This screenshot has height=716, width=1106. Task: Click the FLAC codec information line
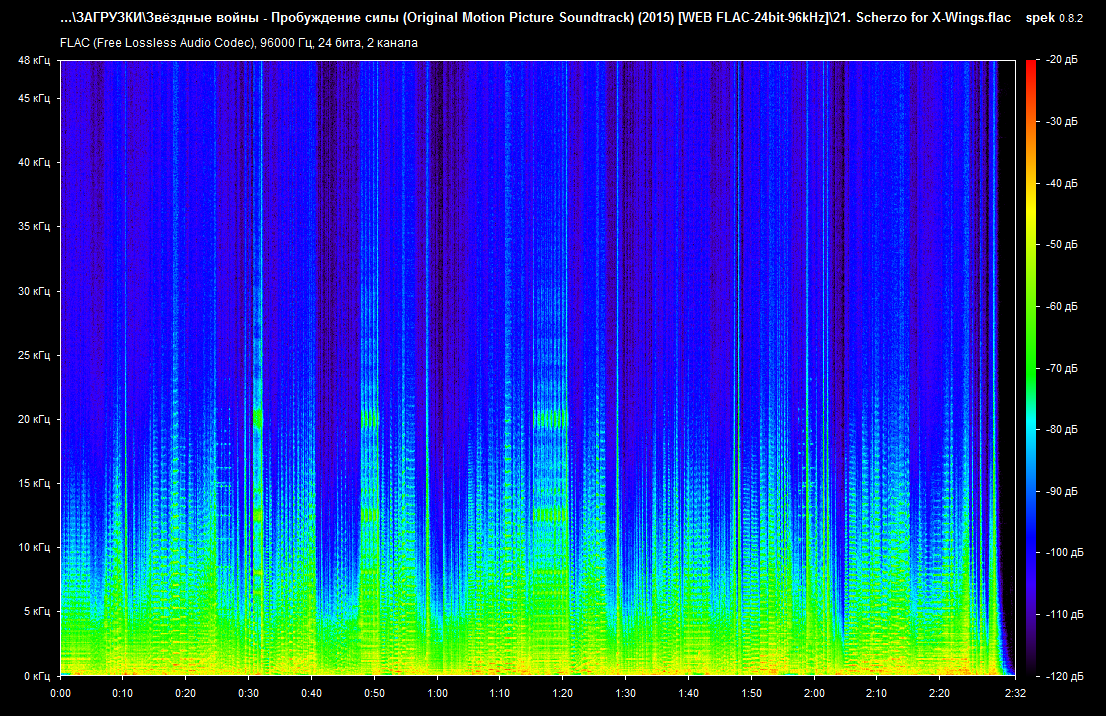click(x=239, y=43)
